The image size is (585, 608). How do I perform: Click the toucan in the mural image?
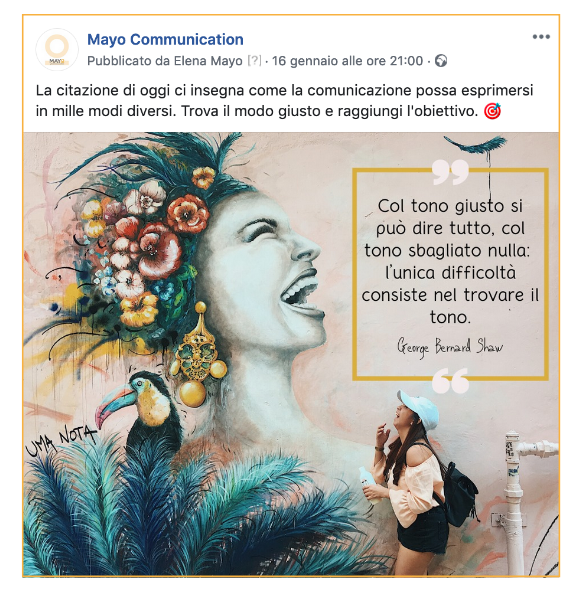(140, 411)
